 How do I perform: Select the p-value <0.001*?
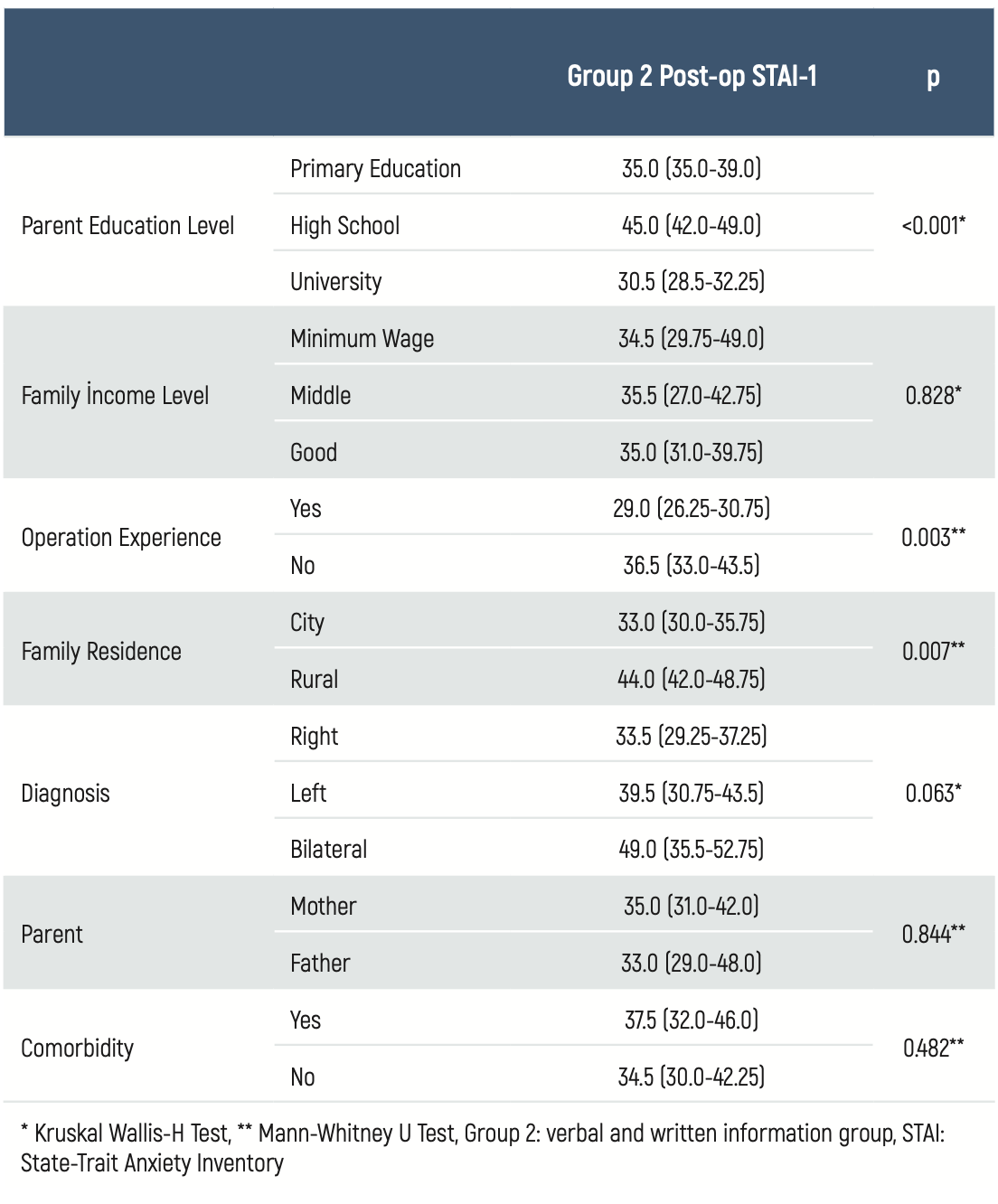[x=933, y=225]
